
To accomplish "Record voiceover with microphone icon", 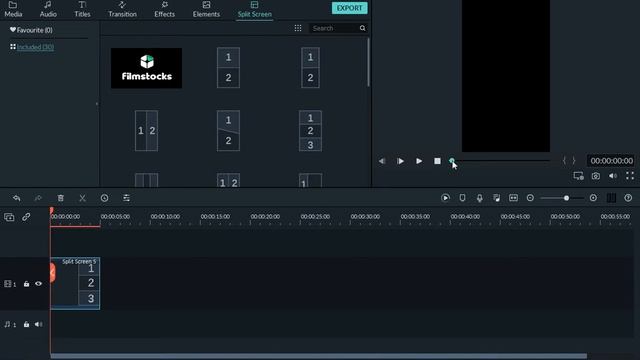I will [480, 198].
